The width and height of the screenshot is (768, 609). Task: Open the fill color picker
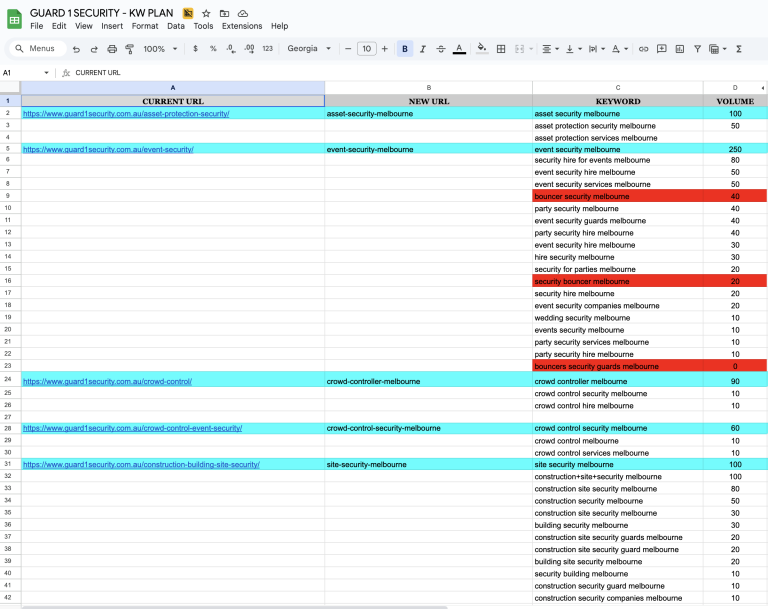click(481, 48)
